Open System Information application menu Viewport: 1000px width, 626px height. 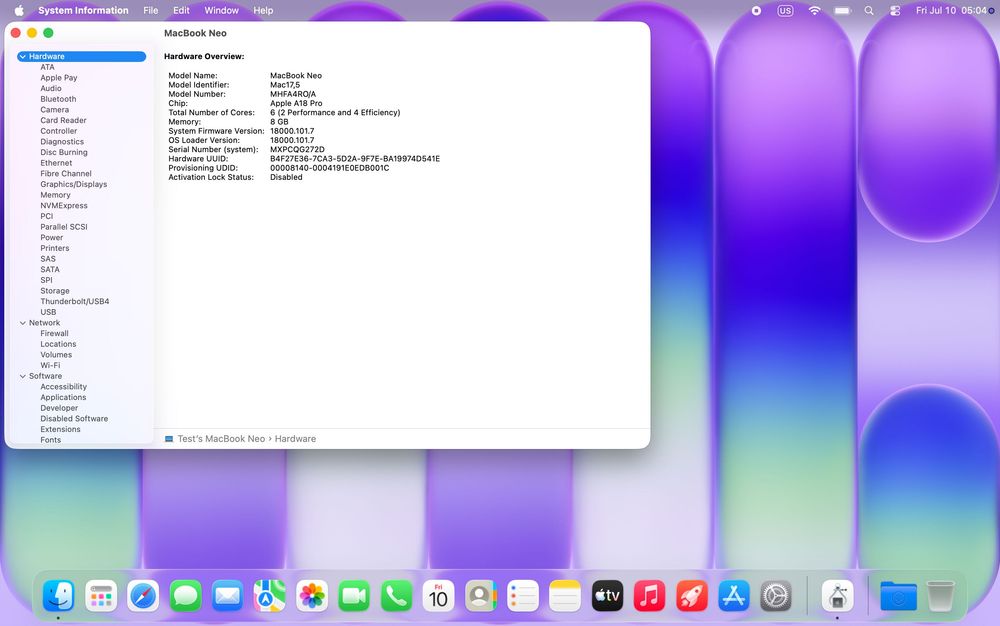point(83,10)
